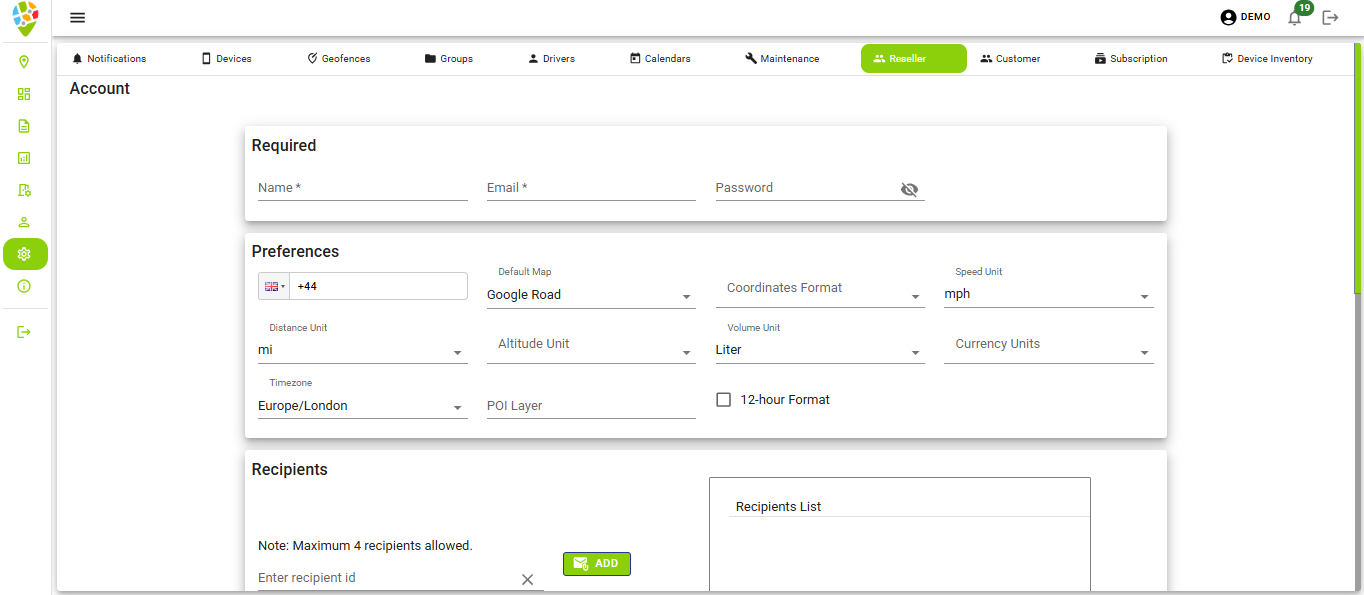Viewport: 1364px width, 595px height.
Task: Click the ADD recipient button
Action: point(596,563)
